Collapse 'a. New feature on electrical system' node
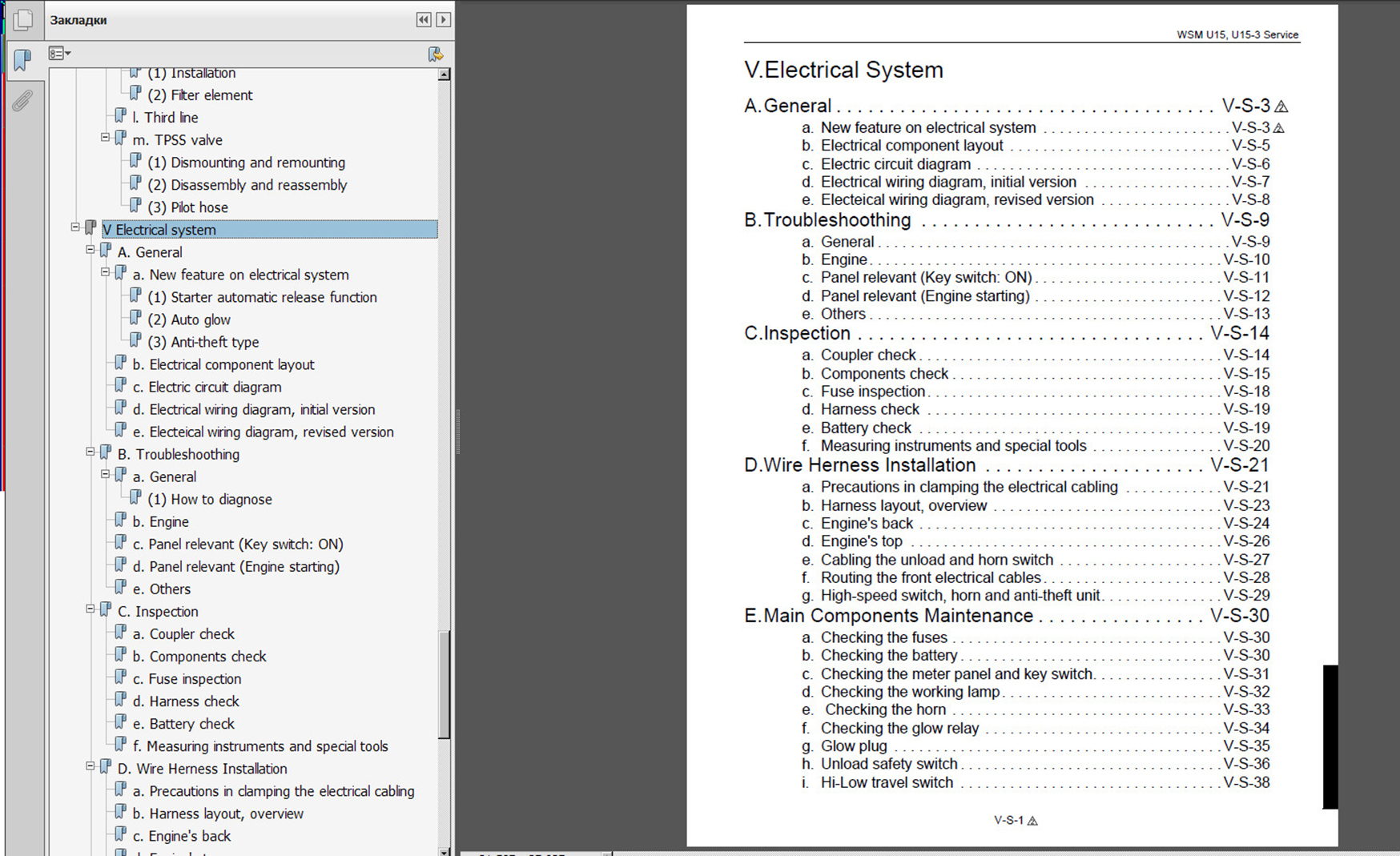Viewport: 1400px width, 856px height. click(105, 272)
